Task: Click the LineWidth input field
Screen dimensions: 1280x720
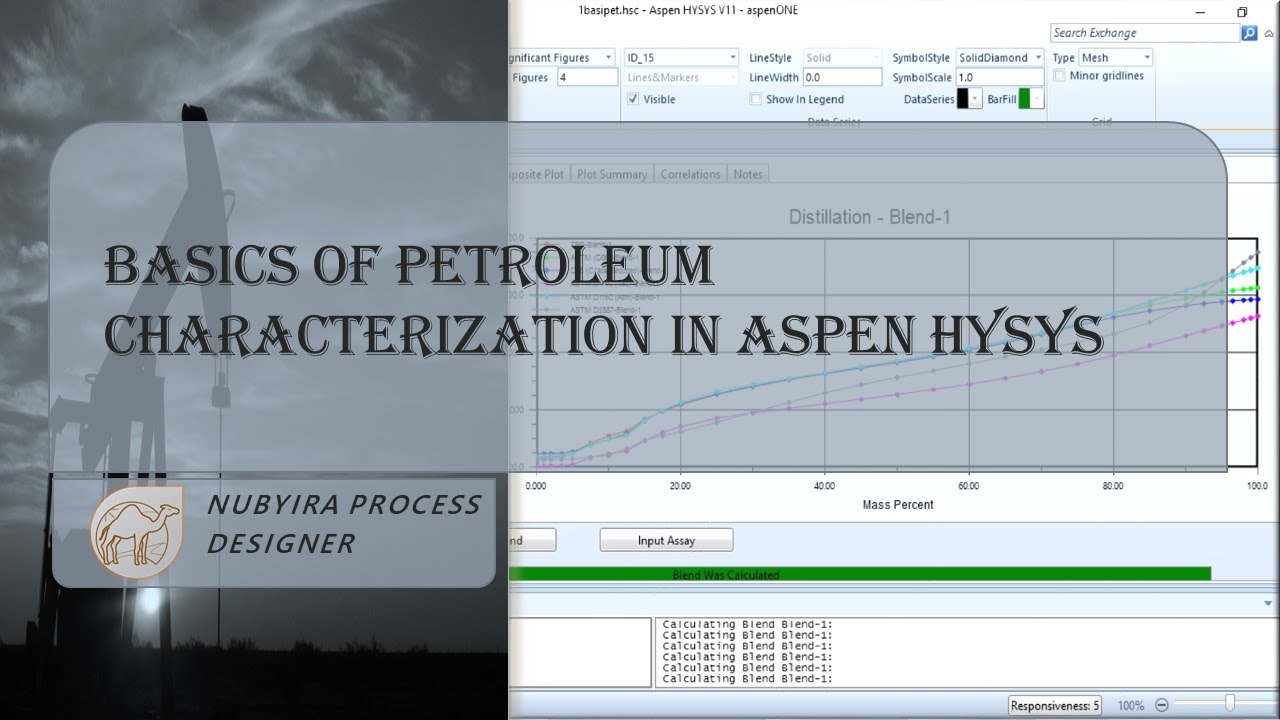Action: coord(842,77)
